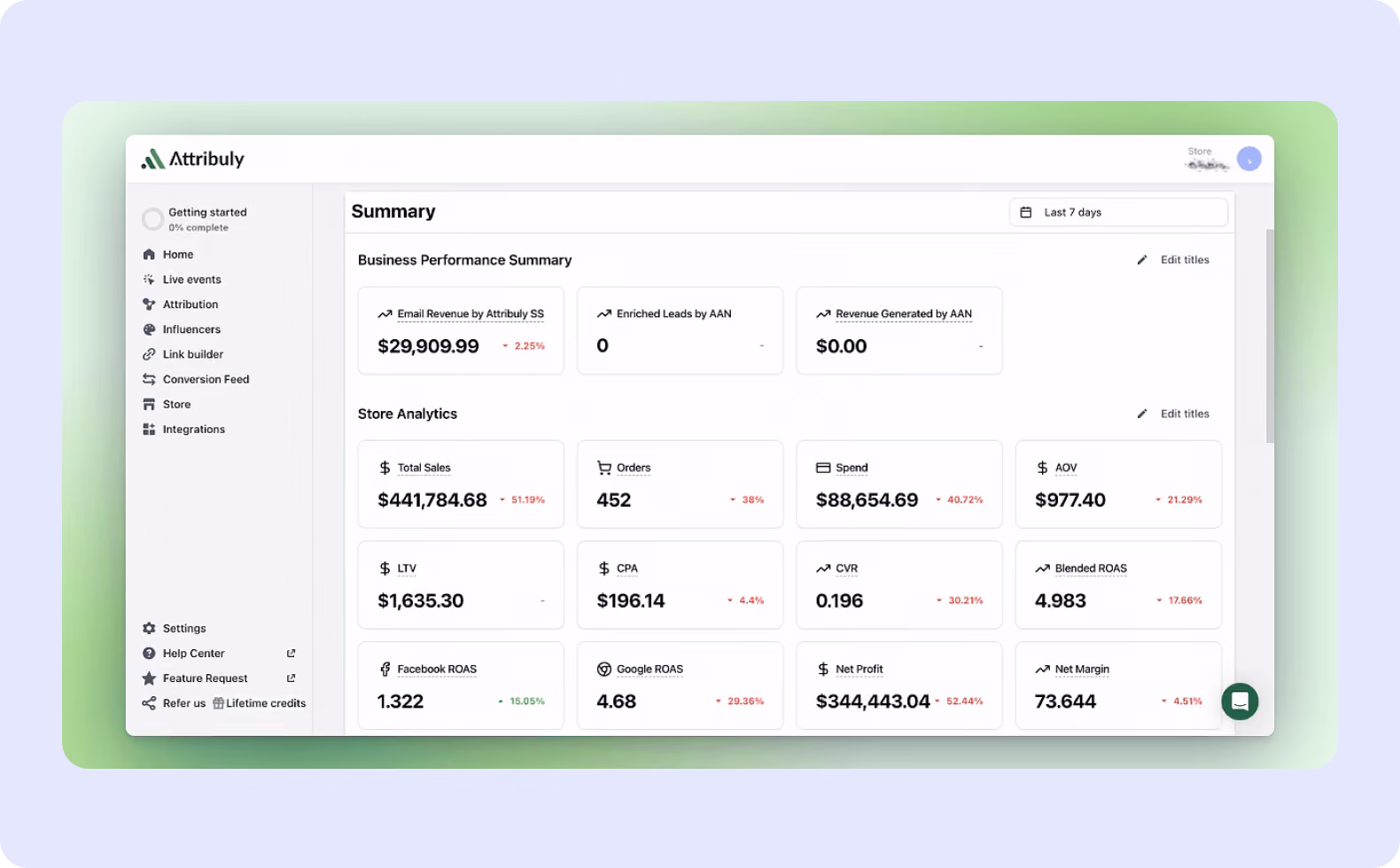Click the CPA label
Screen dimensions: 1400x868
627,569
